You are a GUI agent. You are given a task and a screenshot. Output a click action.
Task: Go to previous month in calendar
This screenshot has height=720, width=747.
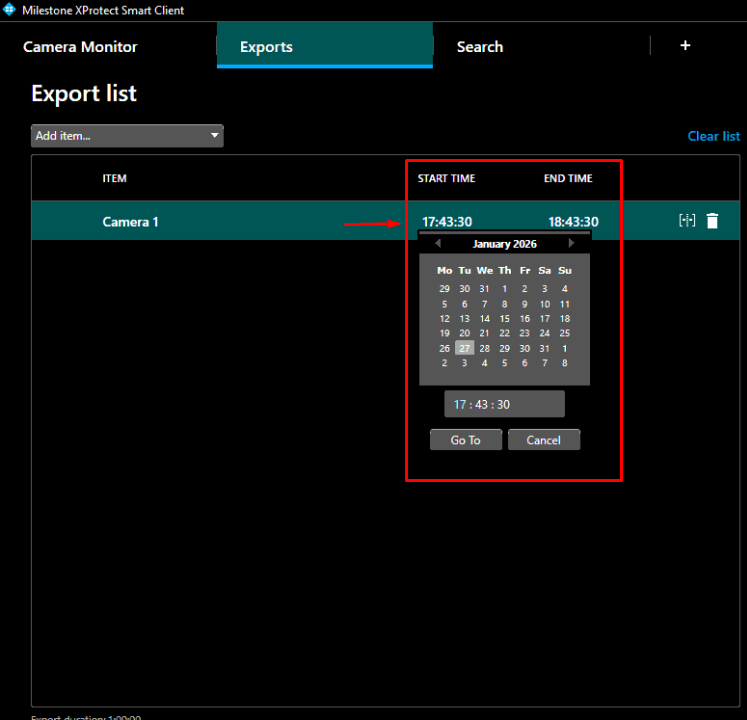pyautogui.click(x=437, y=244)
